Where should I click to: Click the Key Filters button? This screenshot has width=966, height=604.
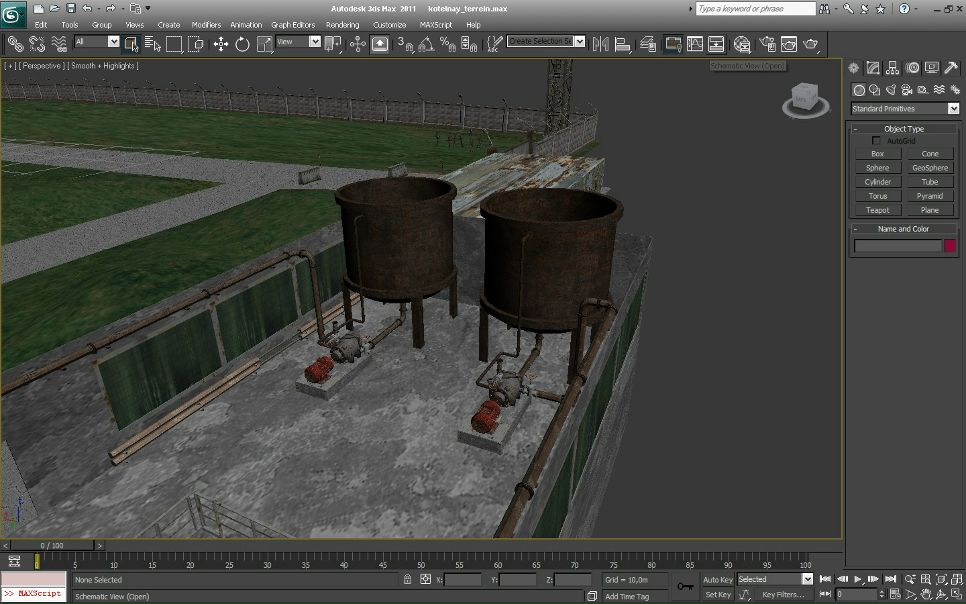(782, 595)
